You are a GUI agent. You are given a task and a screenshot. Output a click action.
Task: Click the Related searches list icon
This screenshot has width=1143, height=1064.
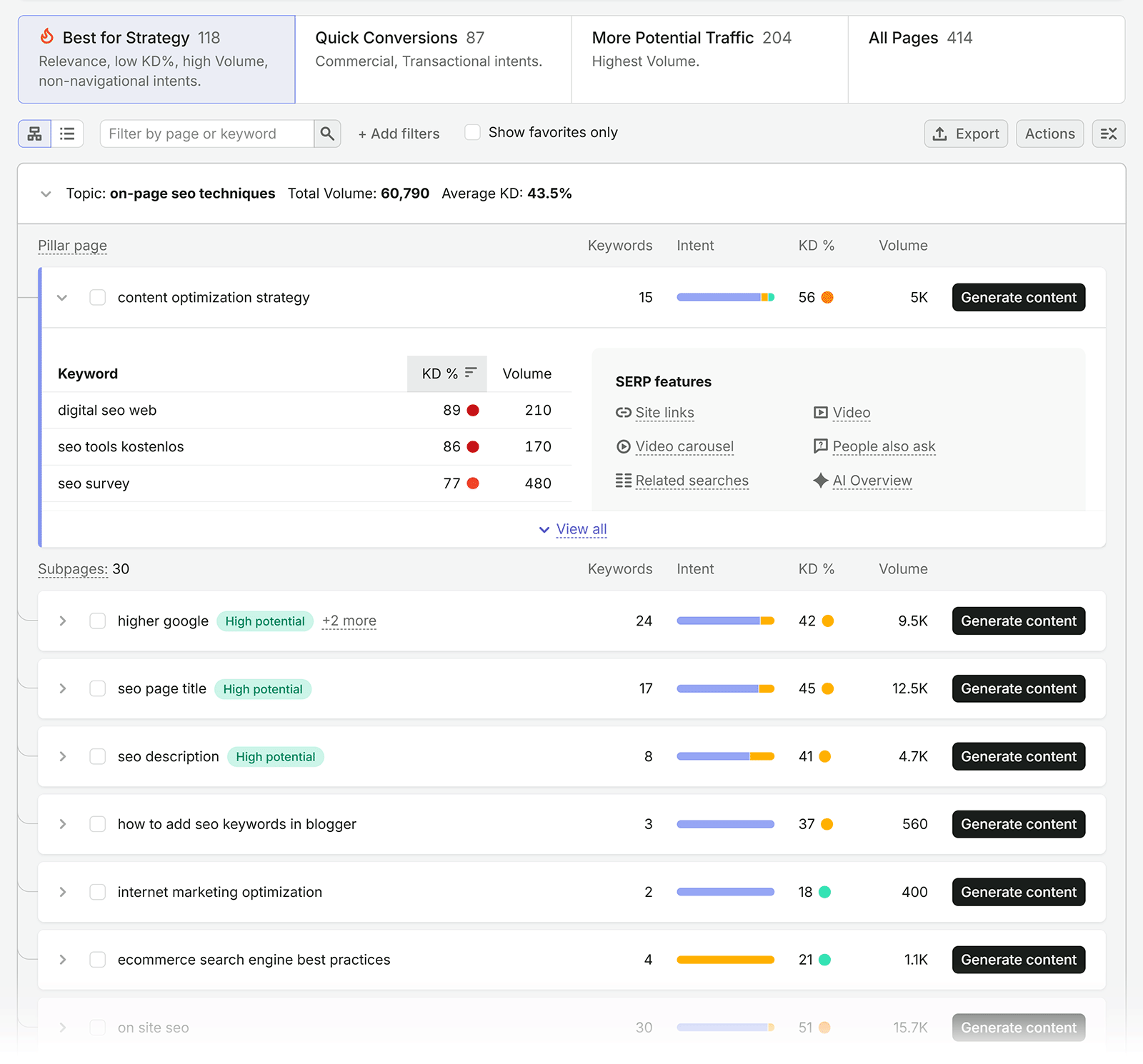click(624, 481)
